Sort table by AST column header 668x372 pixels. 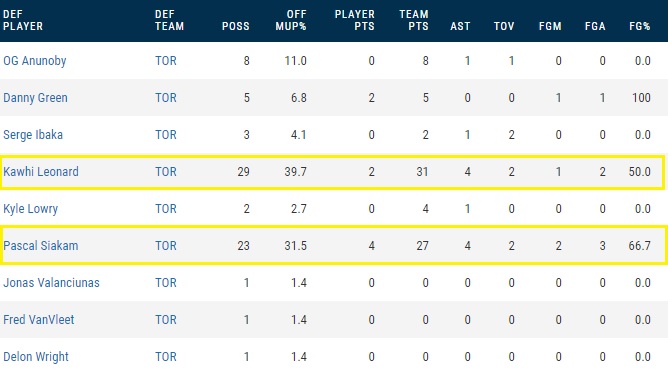(x=460, y=26)
